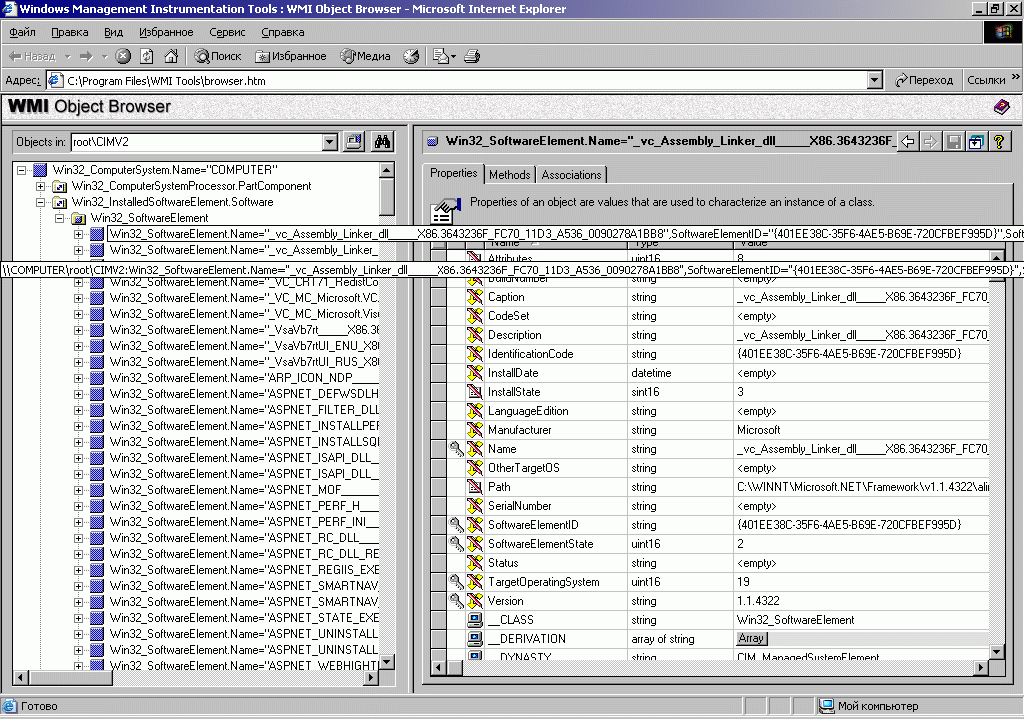The image size is (1024, 719).
Task: Open Медиа toolbar button
Action: 366,56
